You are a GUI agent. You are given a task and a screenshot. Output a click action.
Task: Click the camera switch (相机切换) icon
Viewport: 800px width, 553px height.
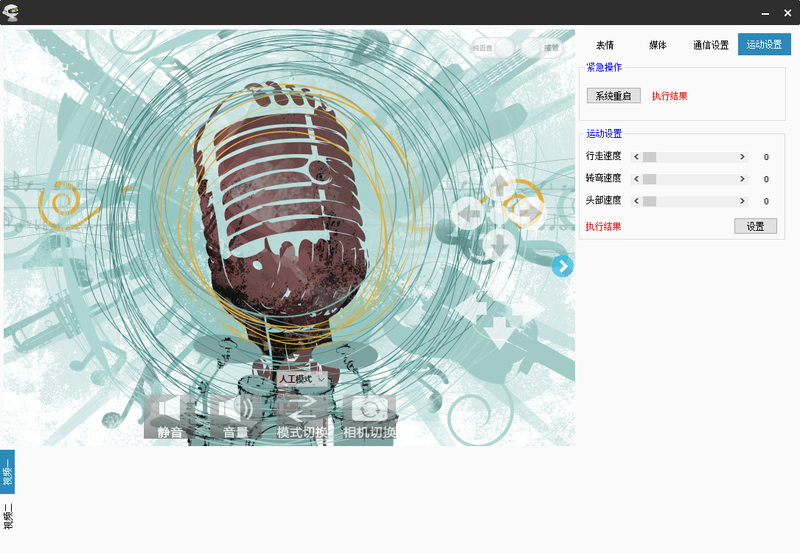(369, 417)
